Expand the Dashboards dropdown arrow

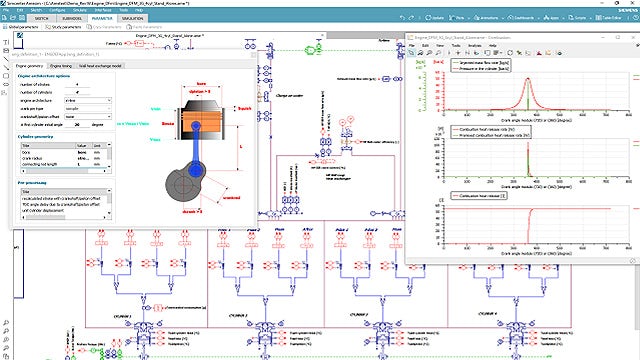[x=538, y=18]
